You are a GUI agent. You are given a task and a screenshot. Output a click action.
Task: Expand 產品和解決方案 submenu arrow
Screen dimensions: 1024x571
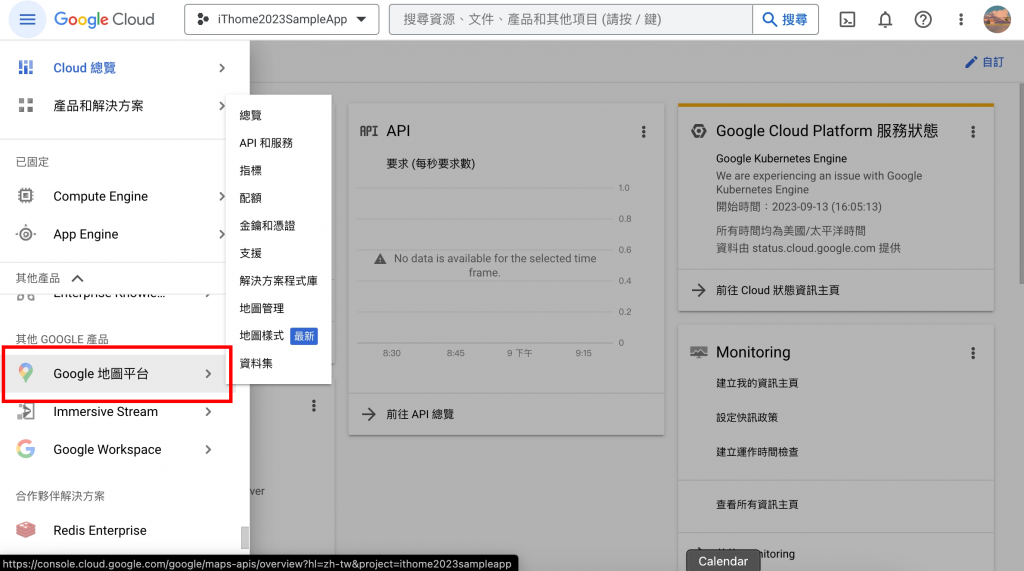221,106
